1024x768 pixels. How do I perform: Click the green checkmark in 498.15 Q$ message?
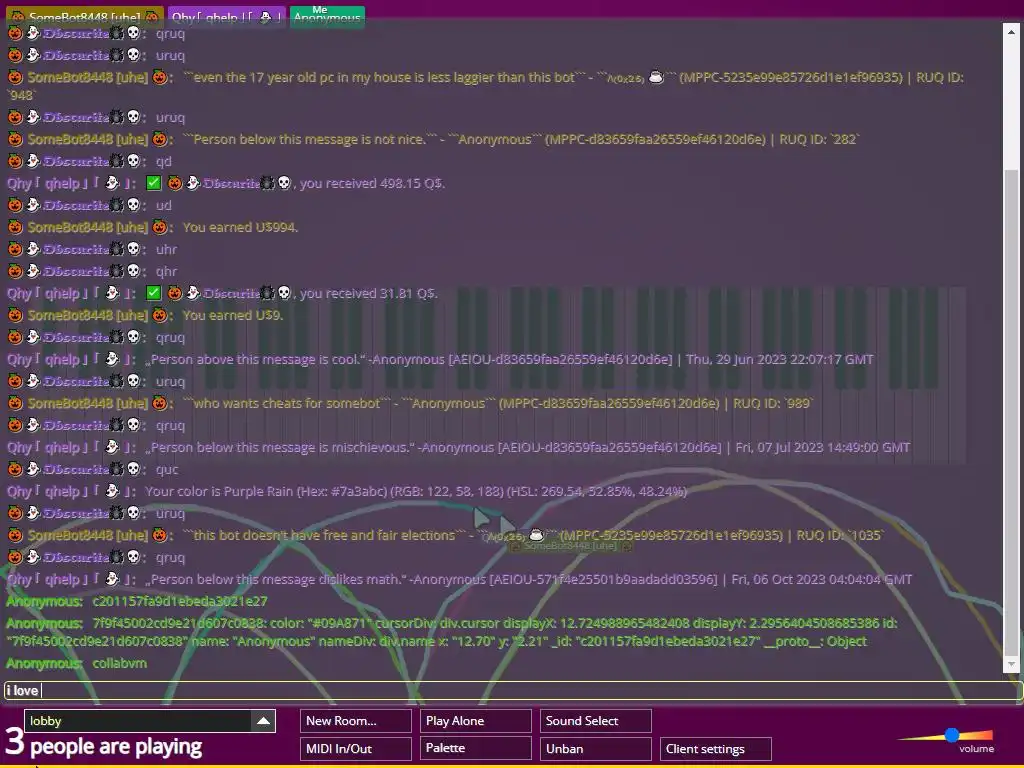pyautogui.click(x=153, y=184)
